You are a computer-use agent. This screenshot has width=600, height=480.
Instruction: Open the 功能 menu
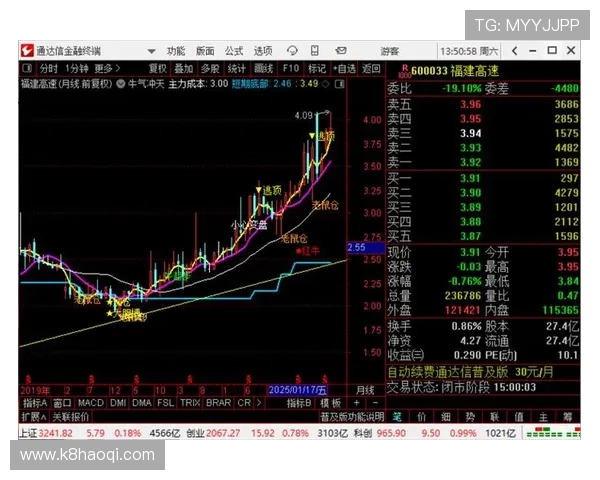click(176, 51)
